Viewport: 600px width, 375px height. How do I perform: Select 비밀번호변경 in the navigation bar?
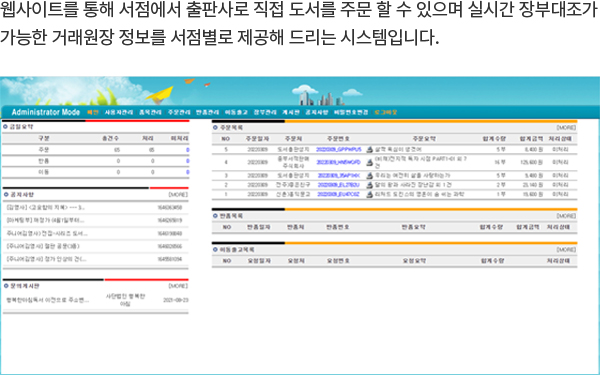[351, 112]
